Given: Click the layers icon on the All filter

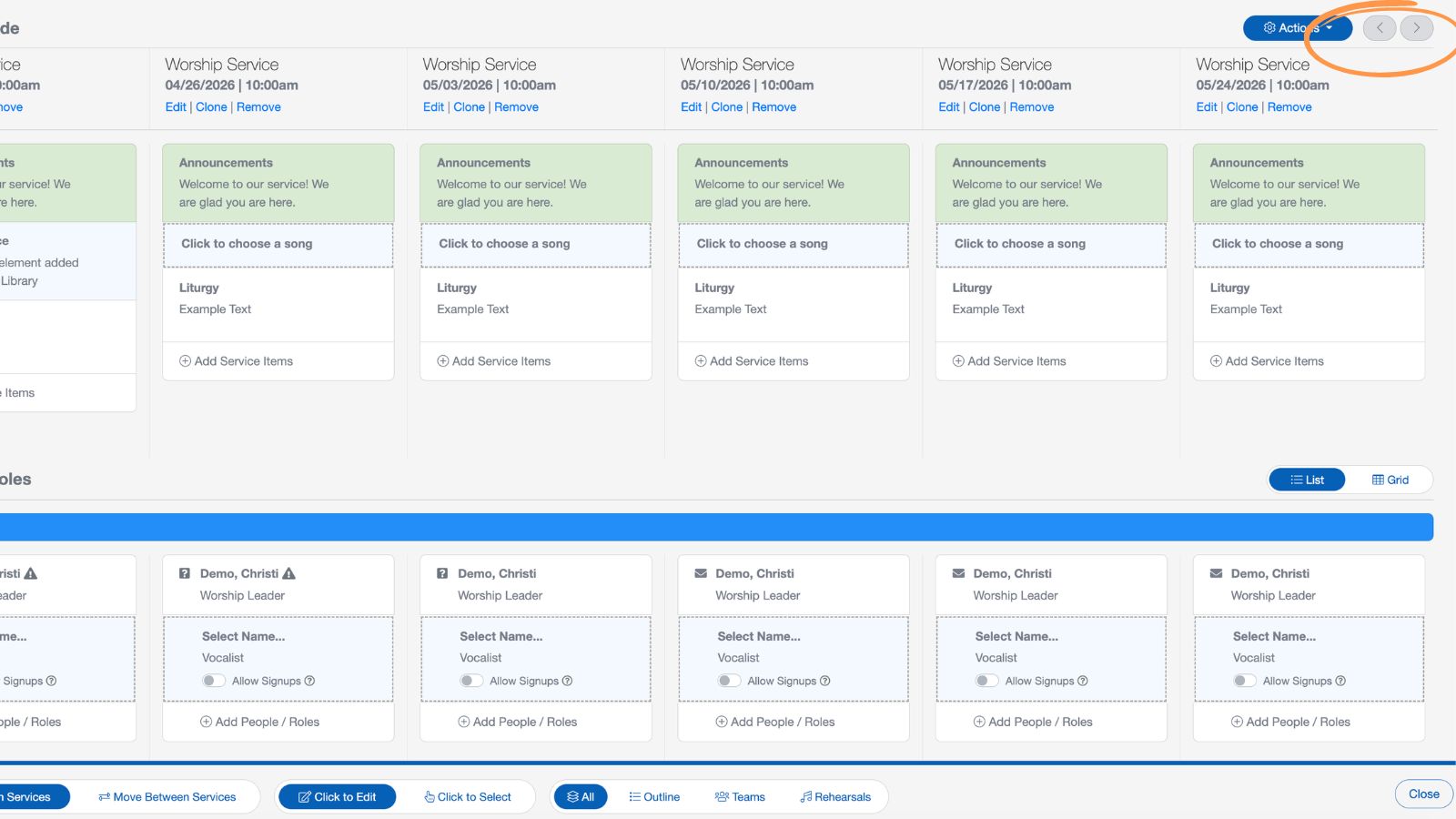Looking at the screenshot, I should point(569,796).
